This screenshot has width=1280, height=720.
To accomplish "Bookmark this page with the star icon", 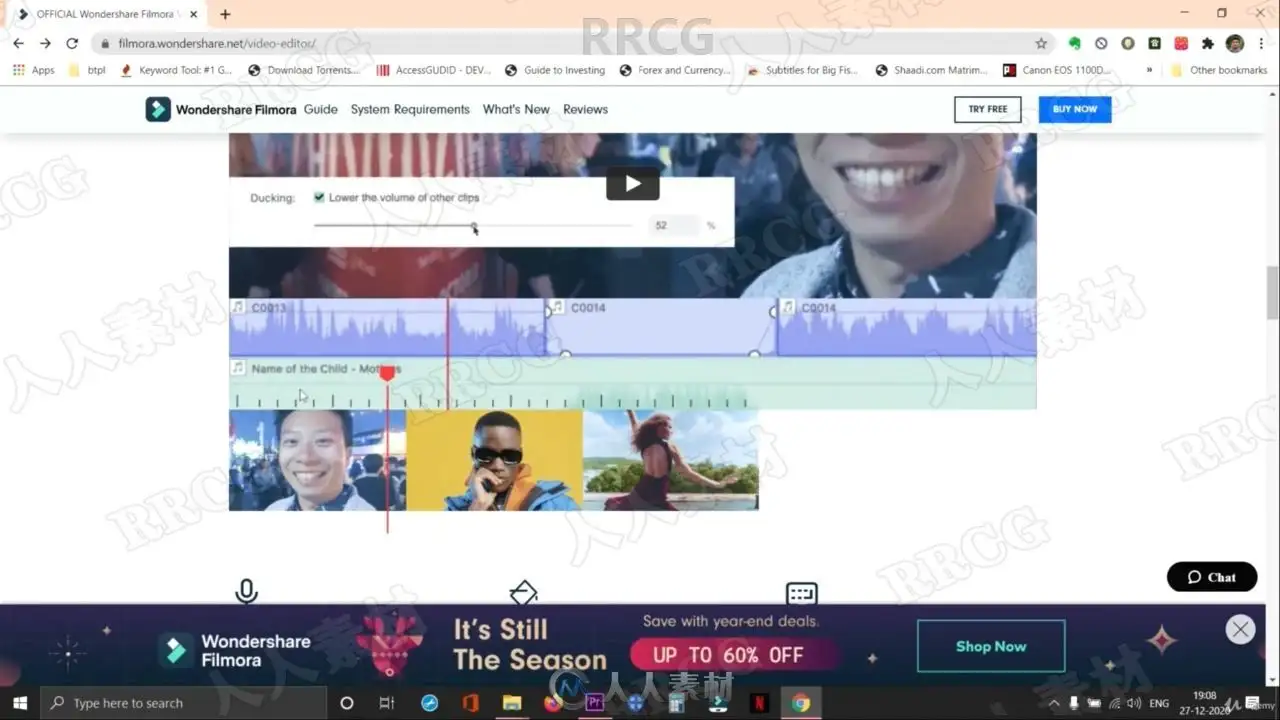I will click(x=1041, y=43).
